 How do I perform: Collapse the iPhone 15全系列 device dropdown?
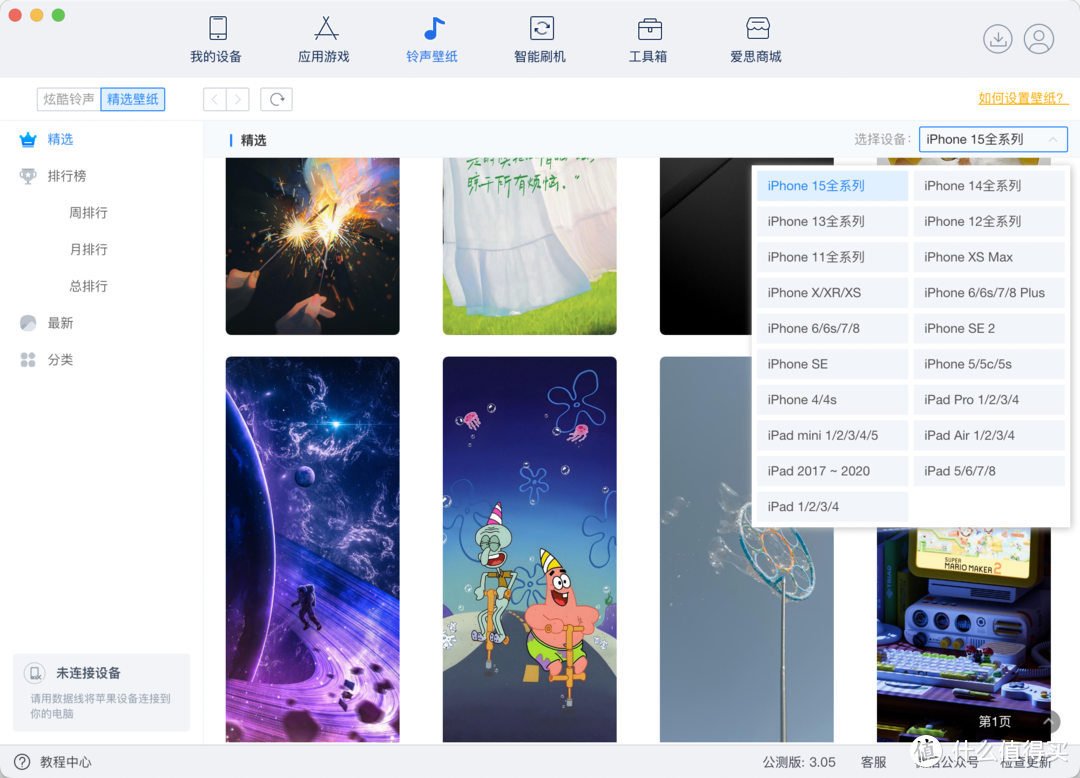(993, 139)
